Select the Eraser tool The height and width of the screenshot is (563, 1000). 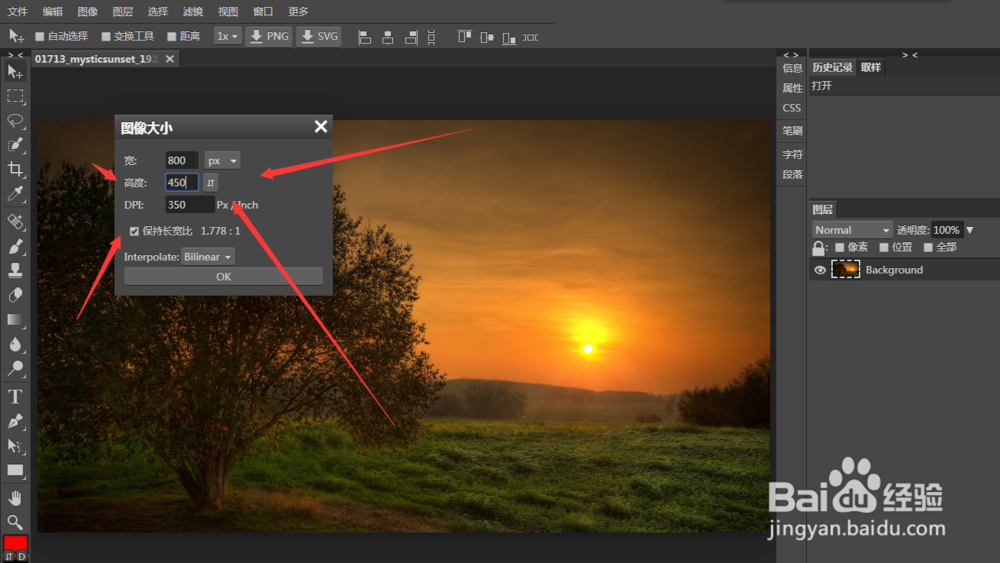(15, 295)
